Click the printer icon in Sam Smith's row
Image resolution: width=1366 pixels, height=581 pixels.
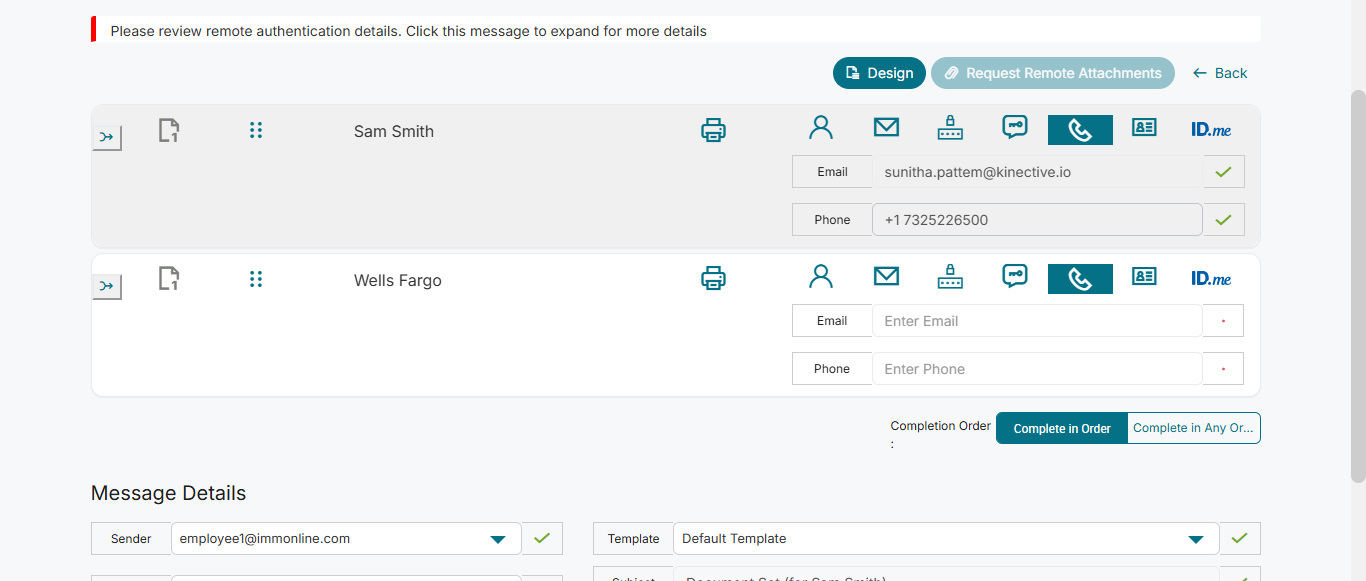point(713,130)
